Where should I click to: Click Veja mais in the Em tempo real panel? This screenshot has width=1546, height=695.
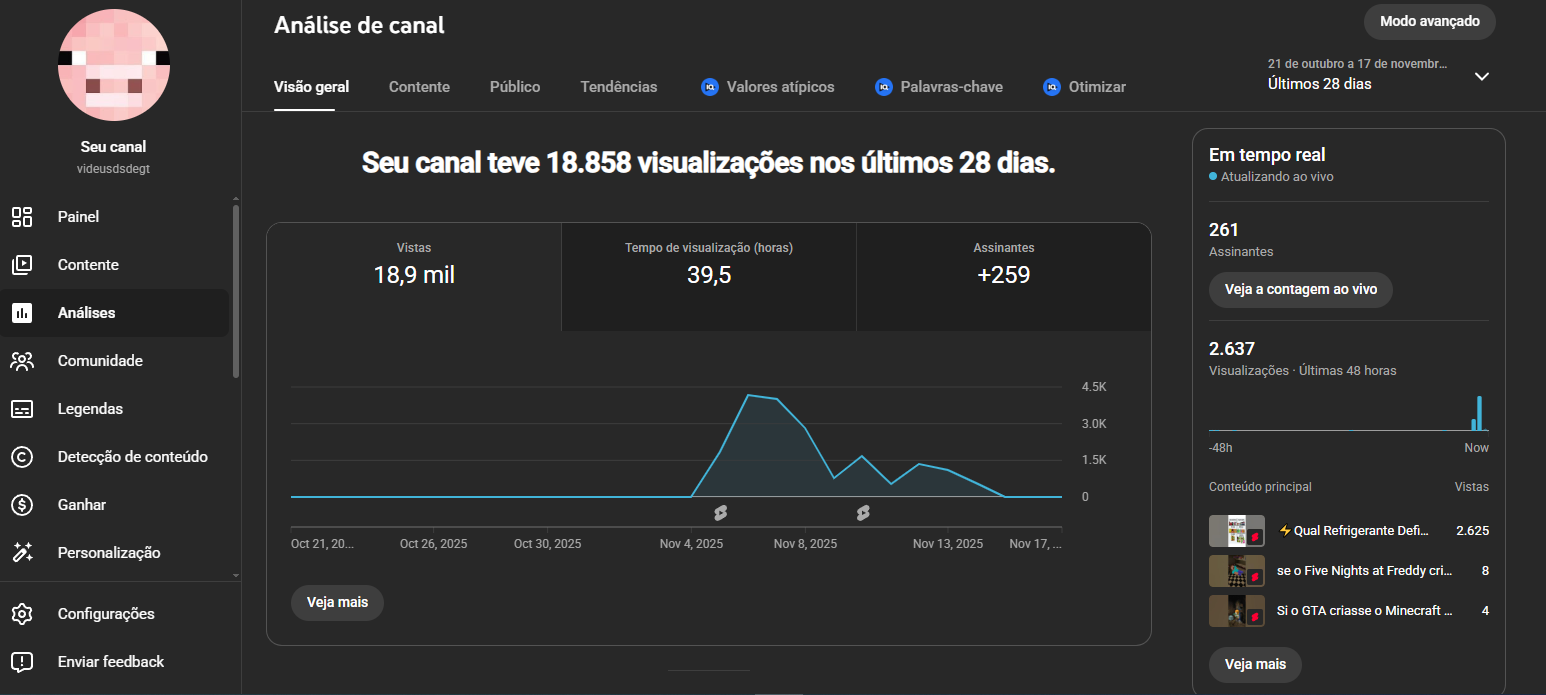tap(1255, 664)
